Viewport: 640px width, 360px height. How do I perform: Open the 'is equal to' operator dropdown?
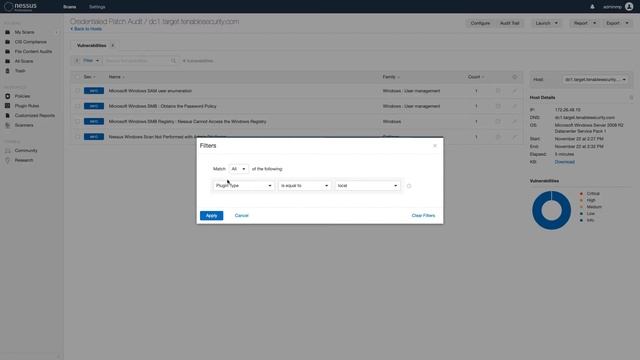point(304,186)
